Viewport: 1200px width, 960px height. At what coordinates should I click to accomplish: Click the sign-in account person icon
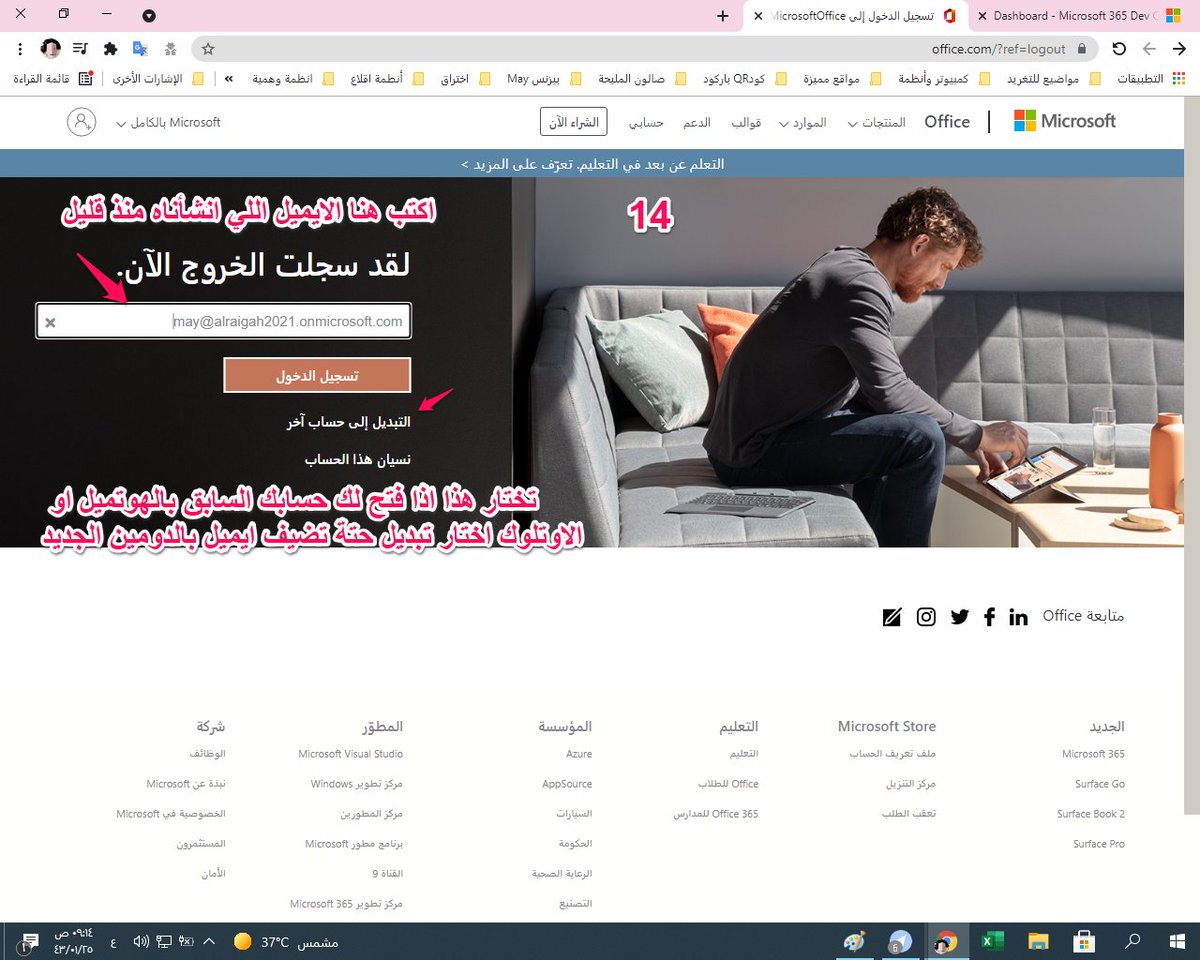(x=82, y=122)
